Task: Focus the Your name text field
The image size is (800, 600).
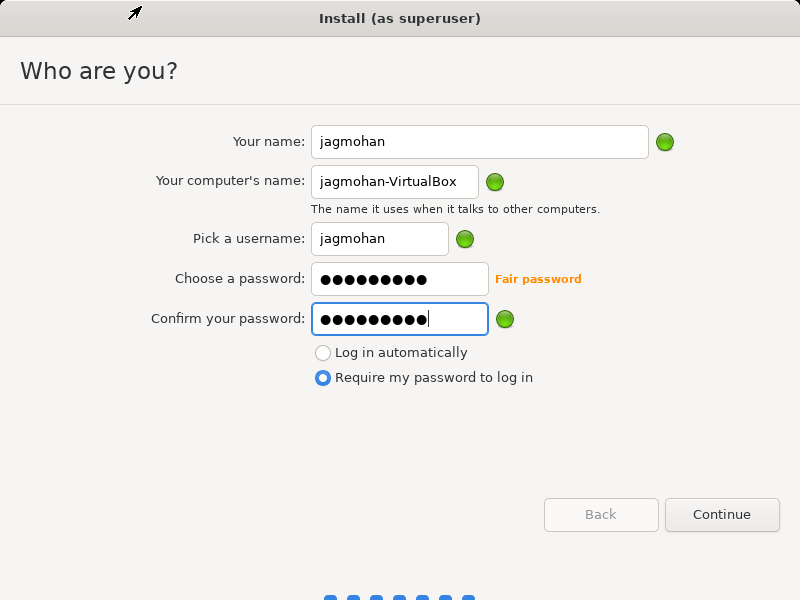Action: tap(480, 142)
